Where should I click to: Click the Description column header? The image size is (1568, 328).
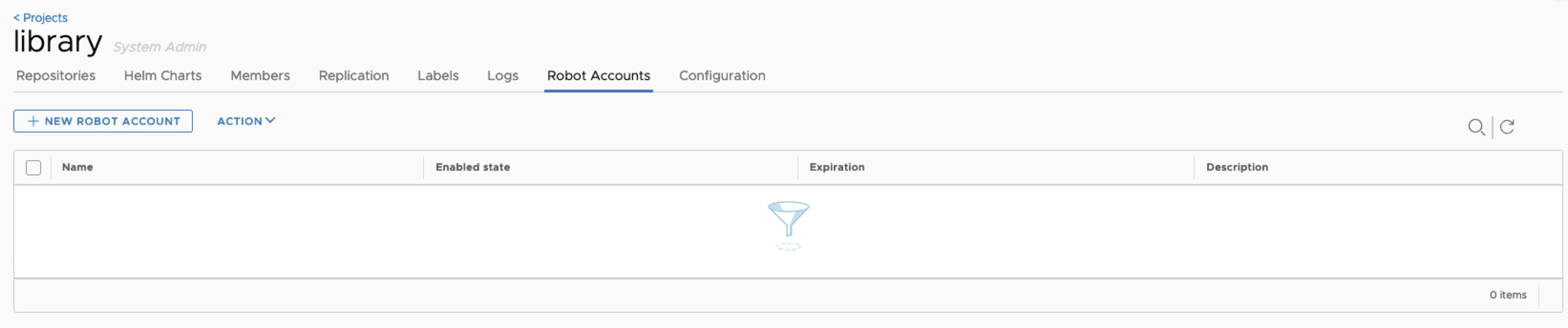(x=1237, y=167)
